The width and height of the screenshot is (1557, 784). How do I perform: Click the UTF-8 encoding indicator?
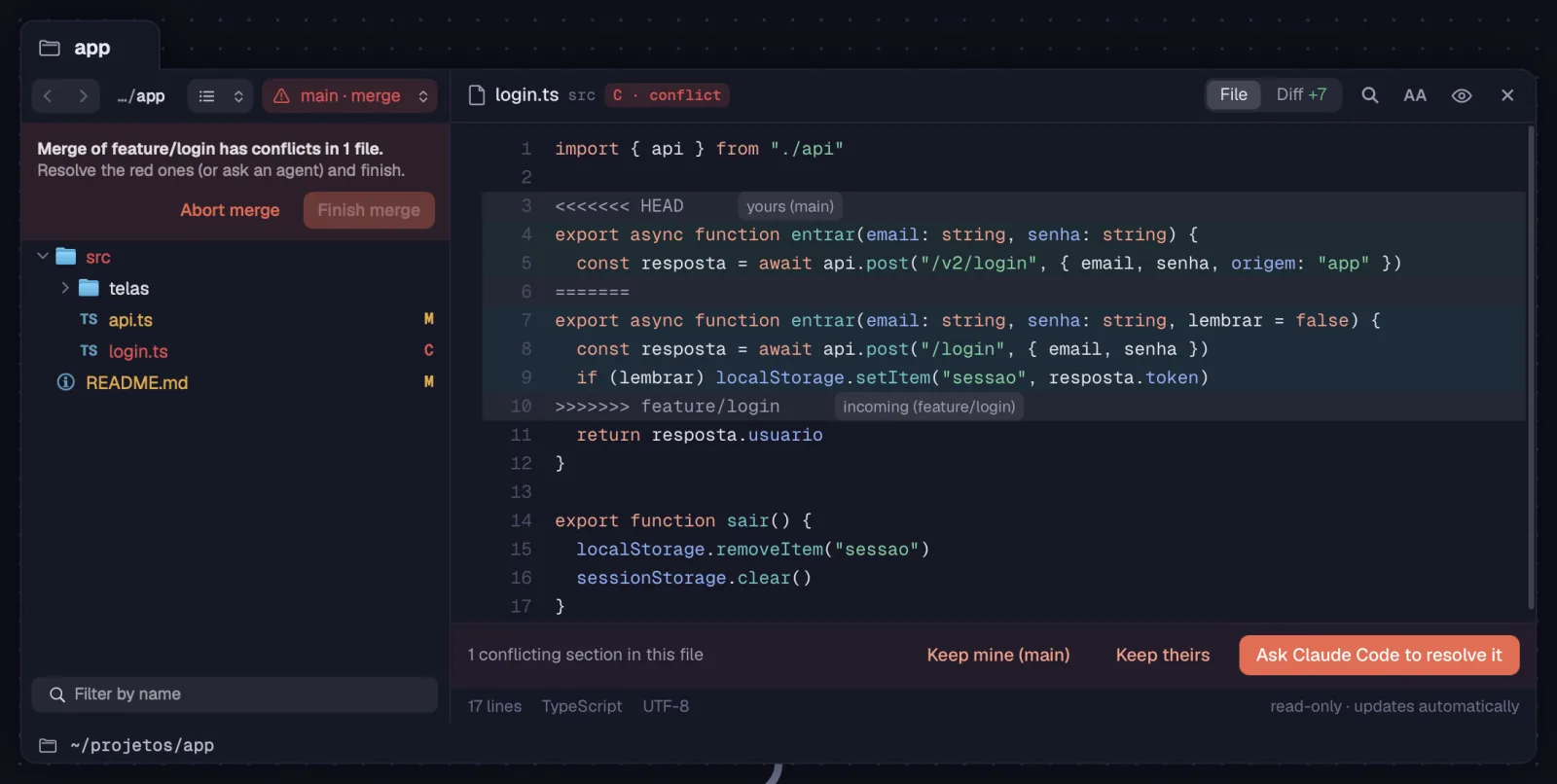[x=666, y=706]
